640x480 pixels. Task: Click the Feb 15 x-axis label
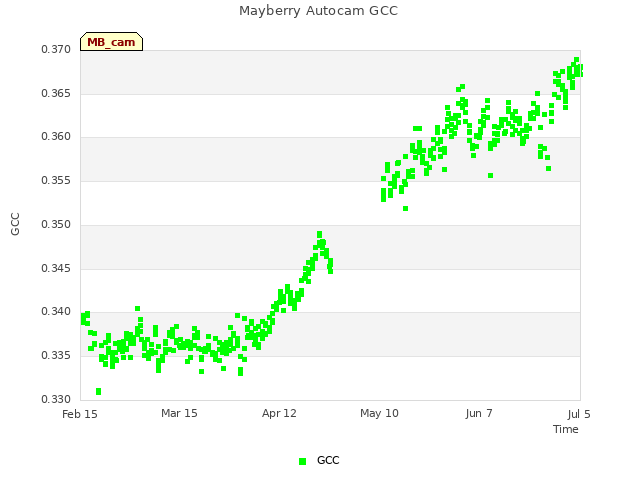(80, 414)
